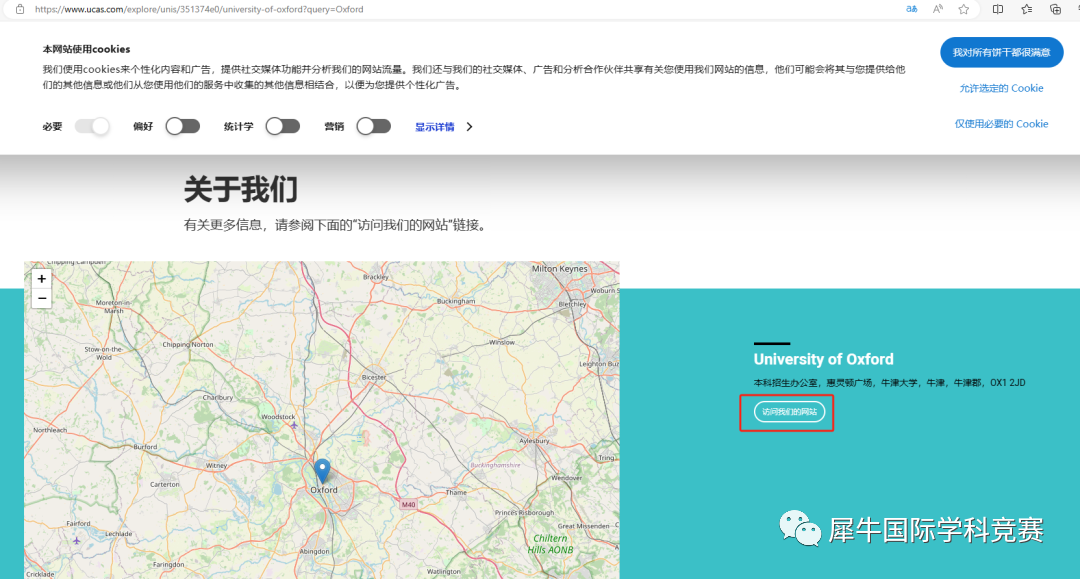Open the split screen icon
Image resolution: width=1080 pixels, height=579 pixels.
(997, 9)
